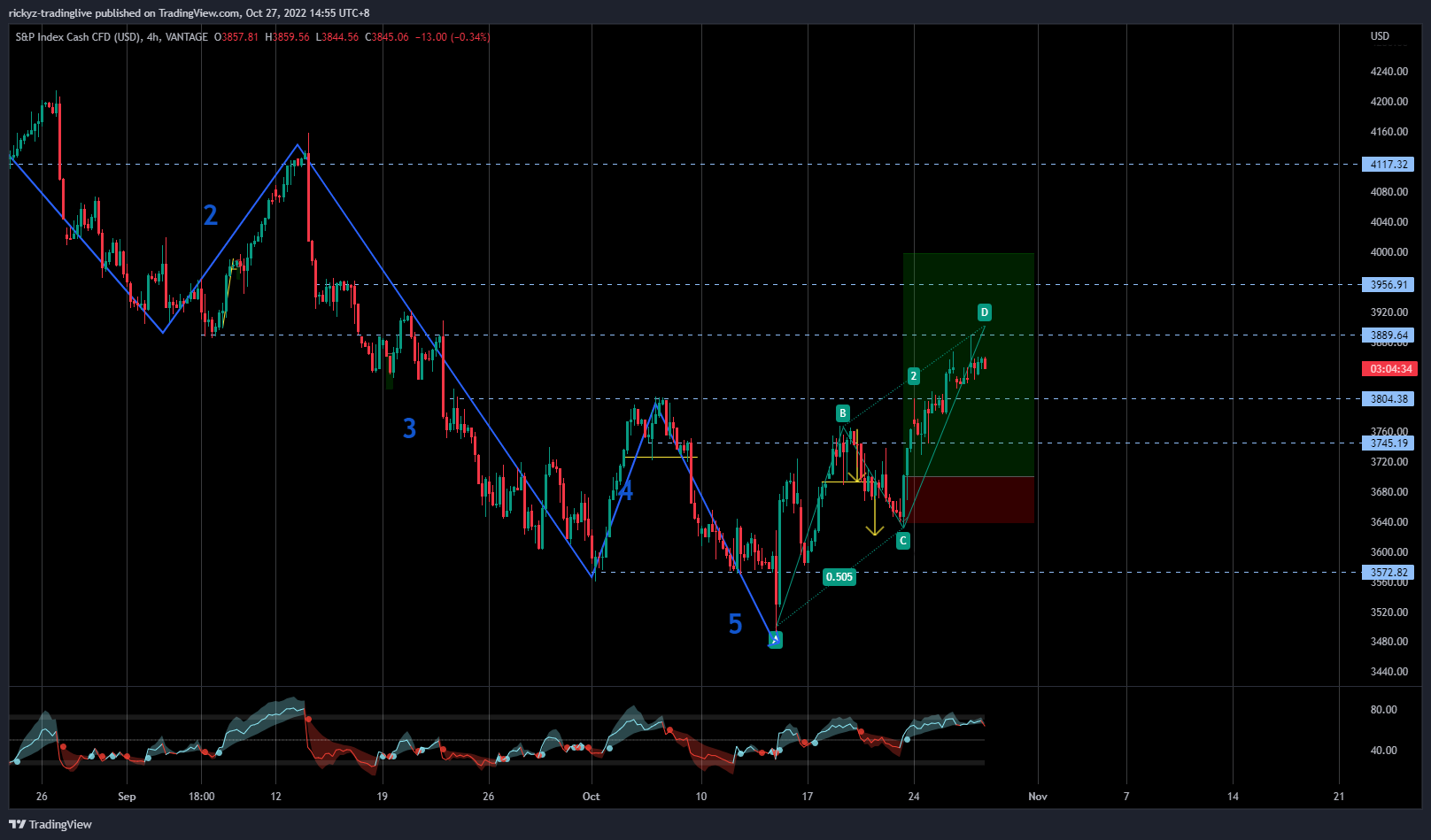Image resolution: width=1431 pixels, height=840 pixels.
Task: Click the dark red stop-loss zone
Action: [x=969, y=500]
